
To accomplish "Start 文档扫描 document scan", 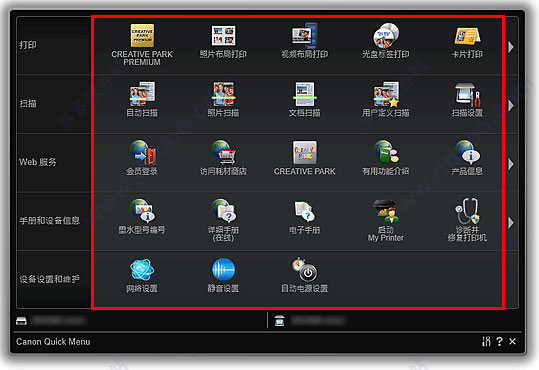I will pos(305,94).
